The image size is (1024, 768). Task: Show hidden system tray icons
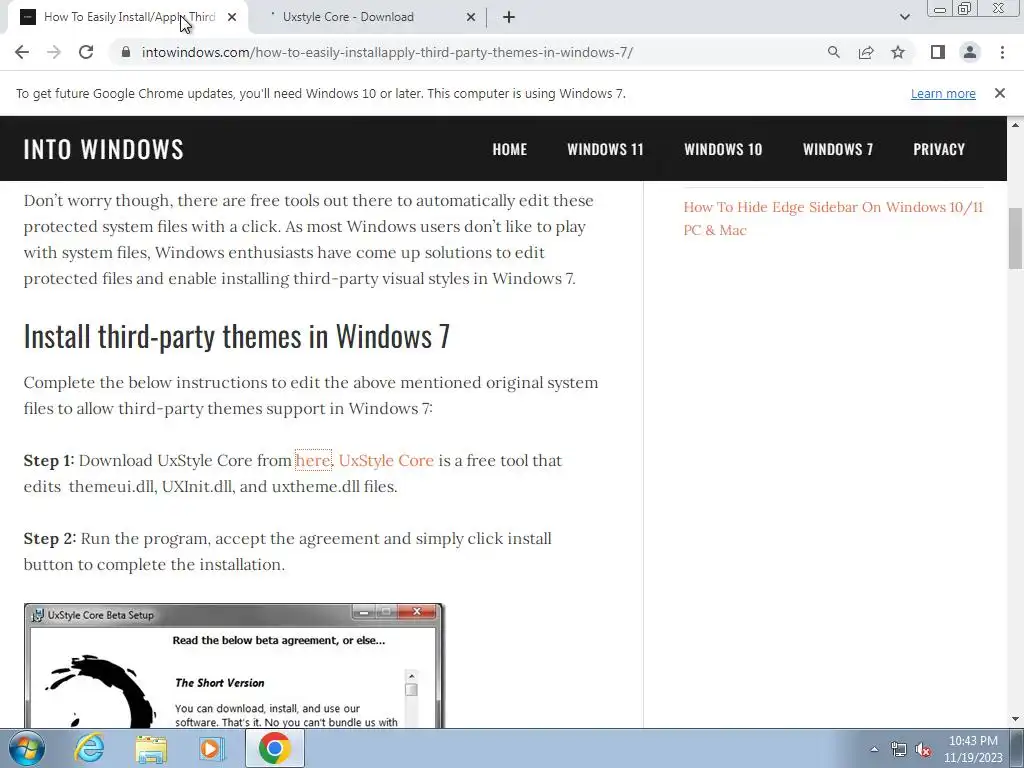[874, 749]
